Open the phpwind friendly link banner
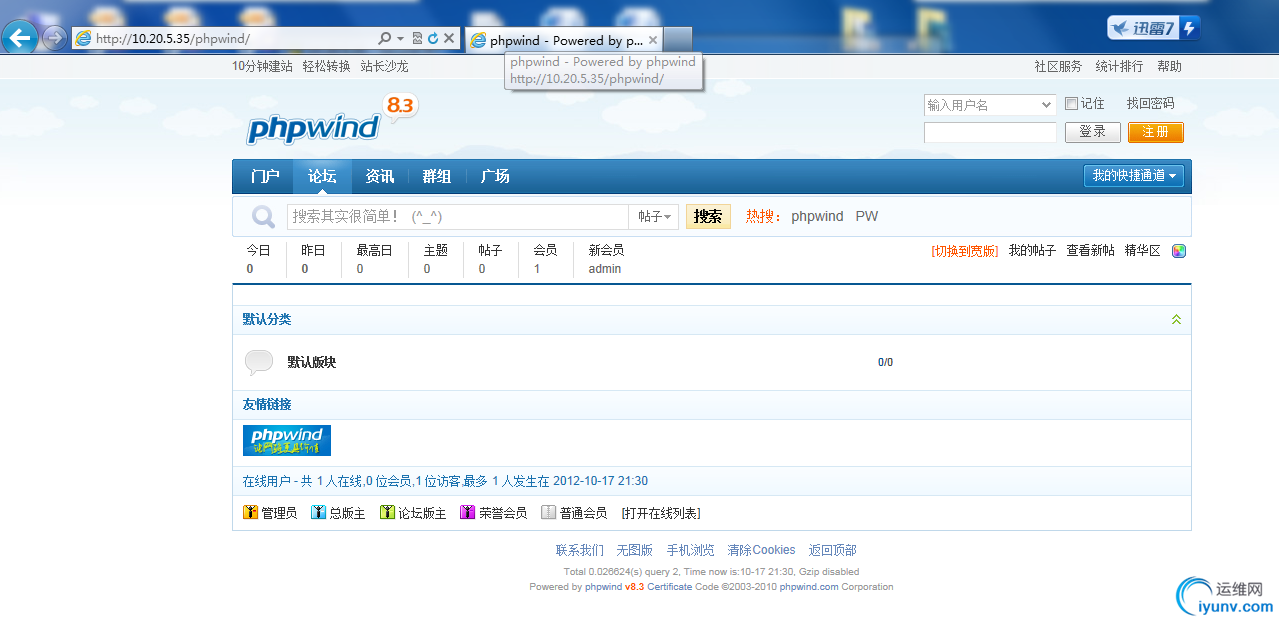 pyautogui.click(x=287, y=441)
